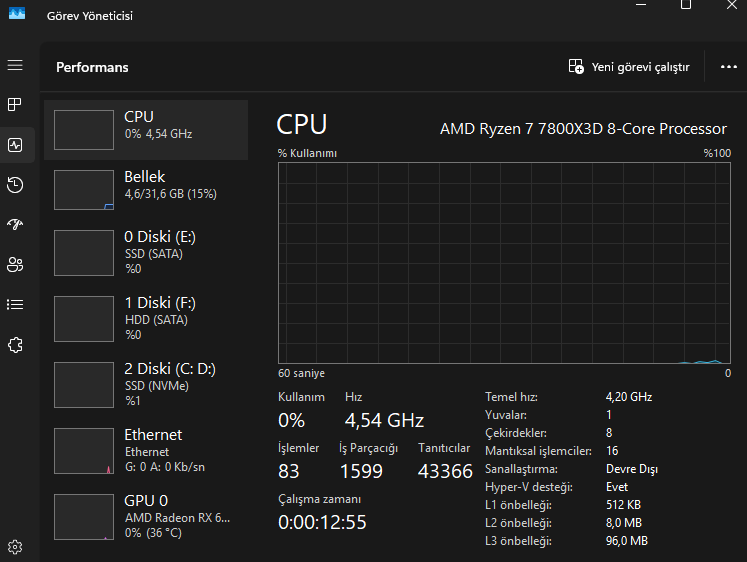This screenshot has height=562, width=747.
Task: Click the 0 Diski mini graph thumbnail
Action: 84,253
